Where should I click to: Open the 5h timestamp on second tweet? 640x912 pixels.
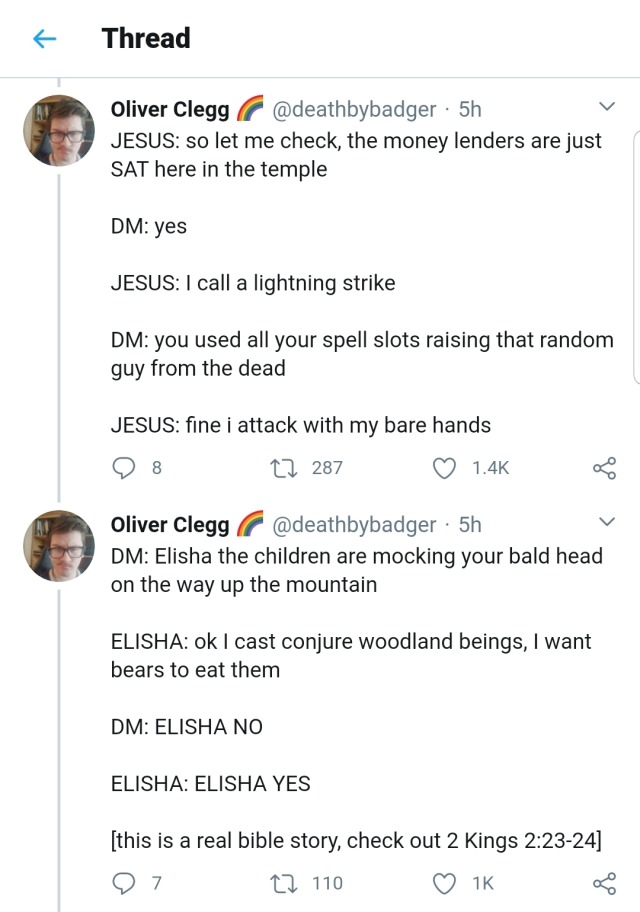point(470,524)
